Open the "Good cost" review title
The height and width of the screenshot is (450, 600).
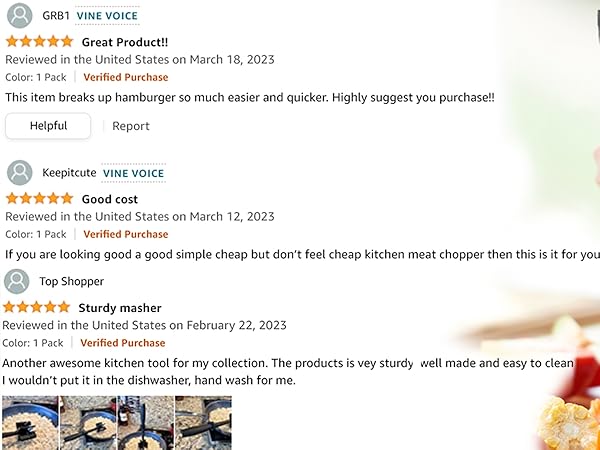point(110,199)
